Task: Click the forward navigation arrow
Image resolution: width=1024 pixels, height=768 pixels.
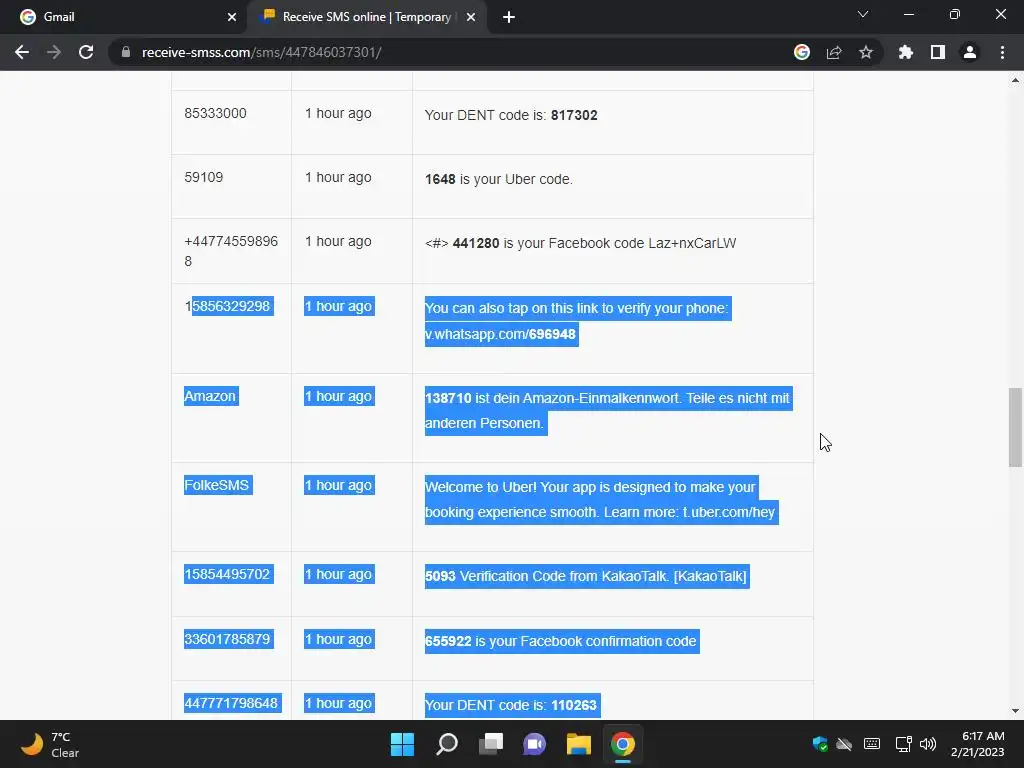Action: click(x=54, y=52)
